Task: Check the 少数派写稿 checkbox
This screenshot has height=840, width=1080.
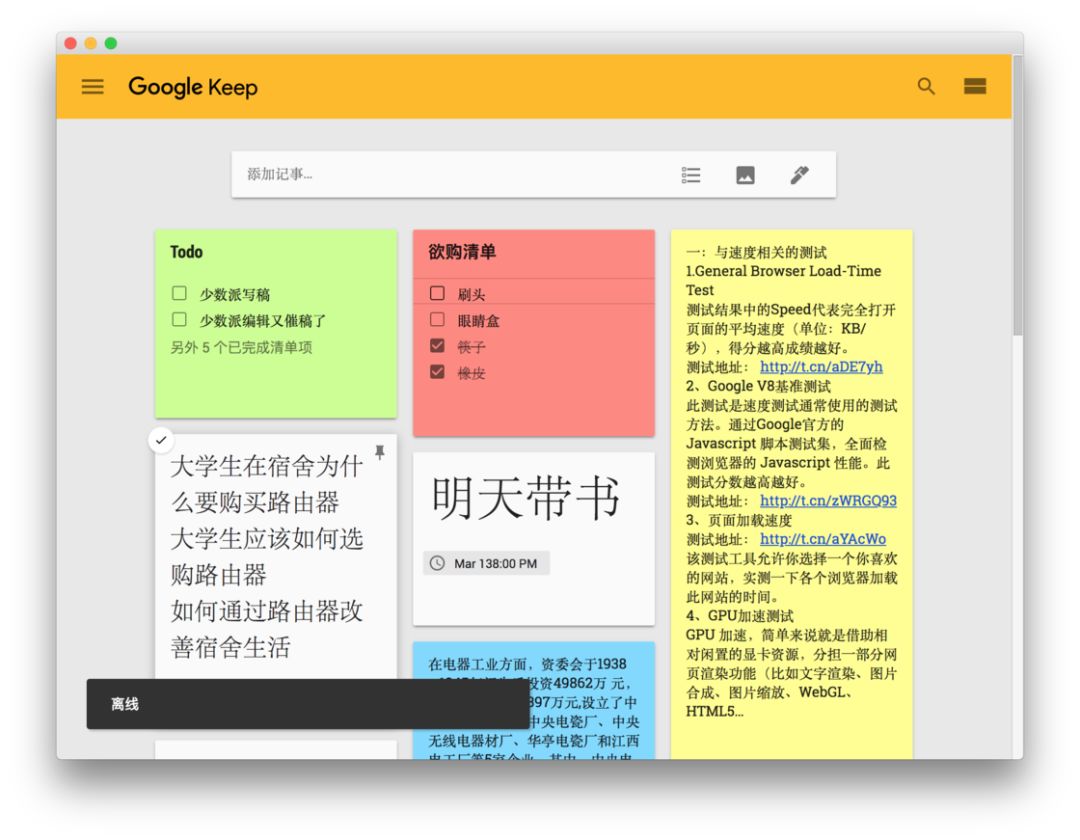Action: (x=179, y=293)
